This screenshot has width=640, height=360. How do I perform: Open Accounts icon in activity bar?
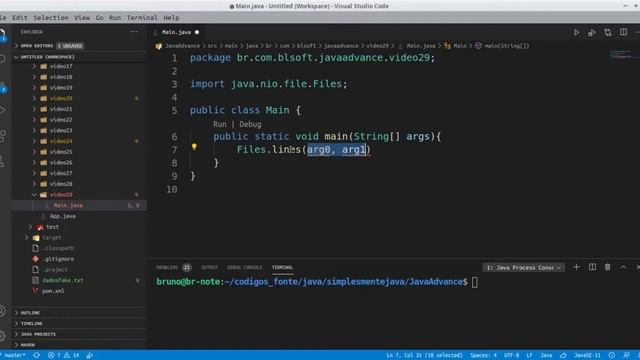pyautogui.click(x=2, y=311)
